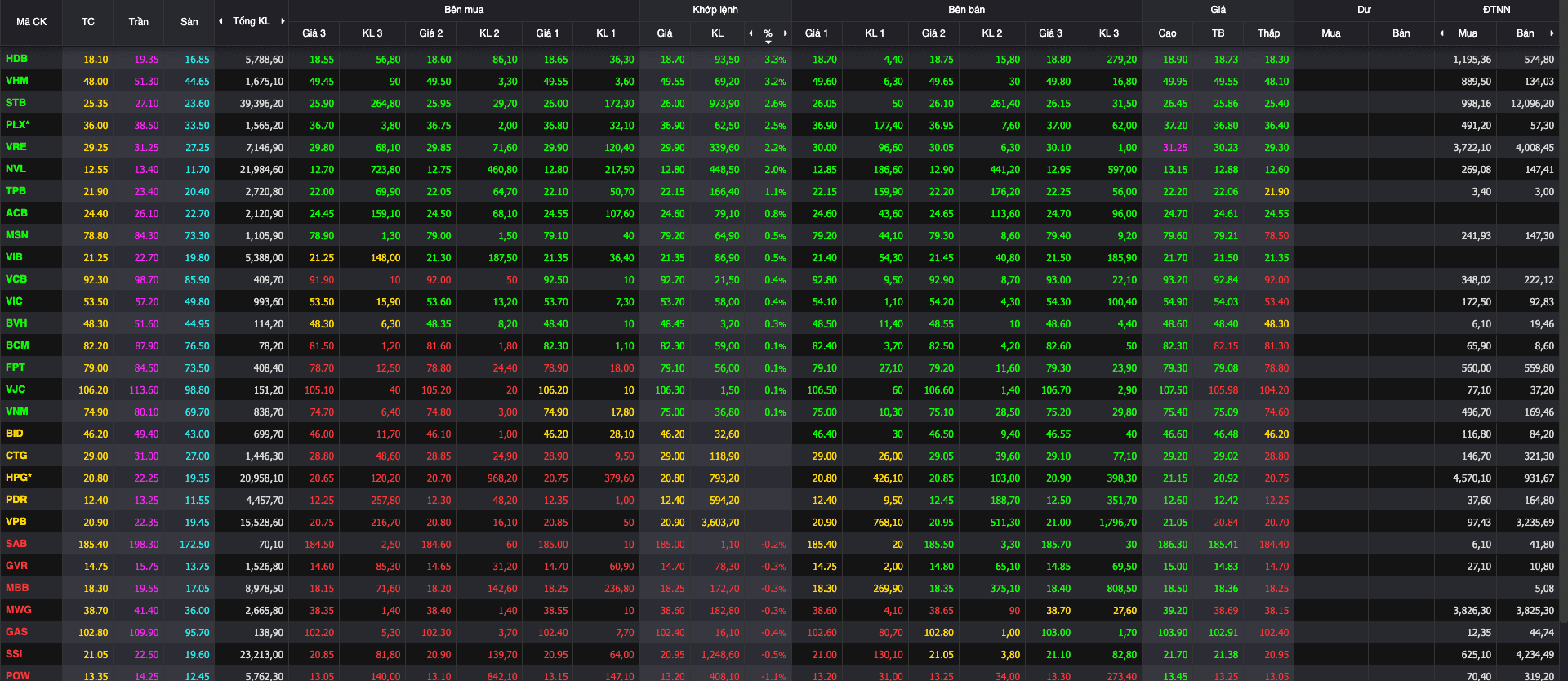Click the Dư group header
This screenshot has width=1568, height=681.
tap(1364, 10)
